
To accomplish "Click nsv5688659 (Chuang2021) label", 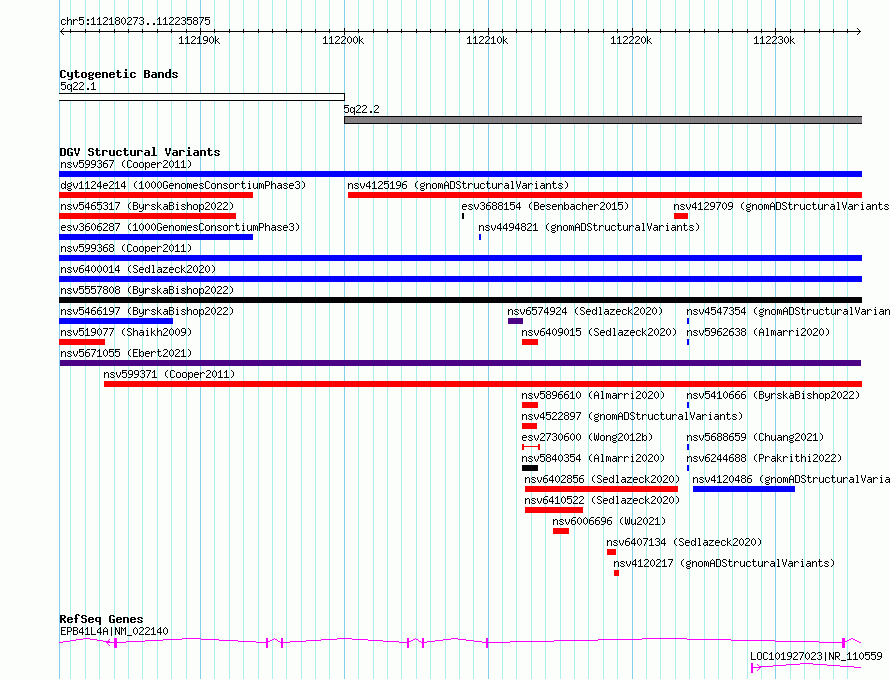I will pos(755,437).
